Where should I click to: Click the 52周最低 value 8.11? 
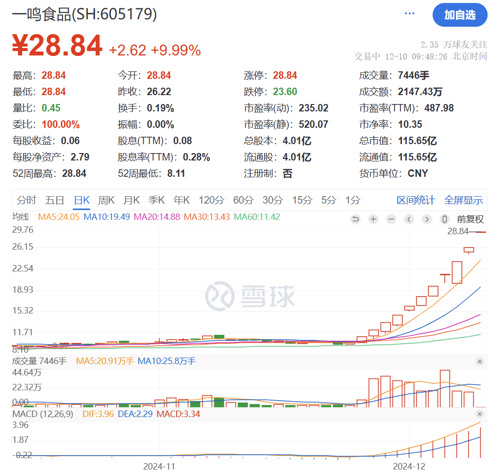pos(176,173)
